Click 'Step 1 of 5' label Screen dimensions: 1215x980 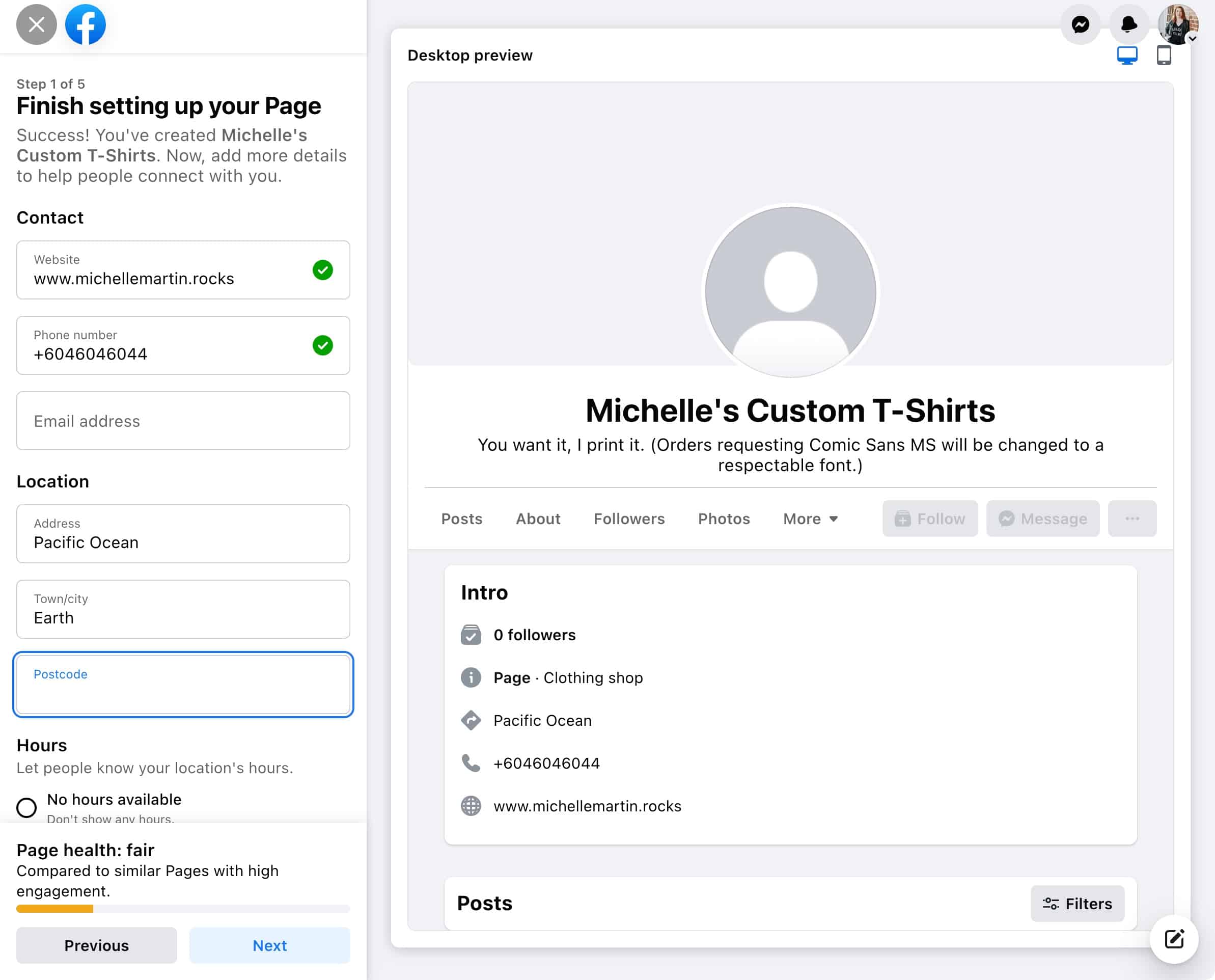[51, 84]
